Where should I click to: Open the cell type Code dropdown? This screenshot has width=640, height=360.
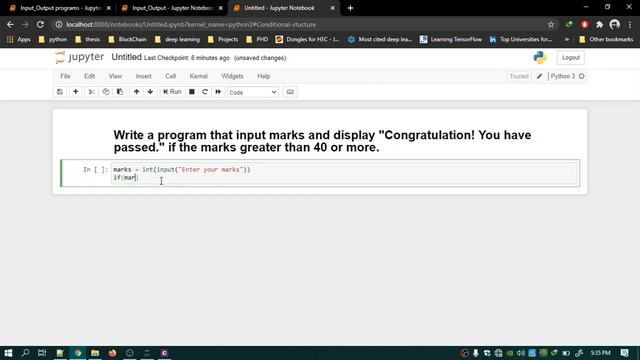click(253, 92)
